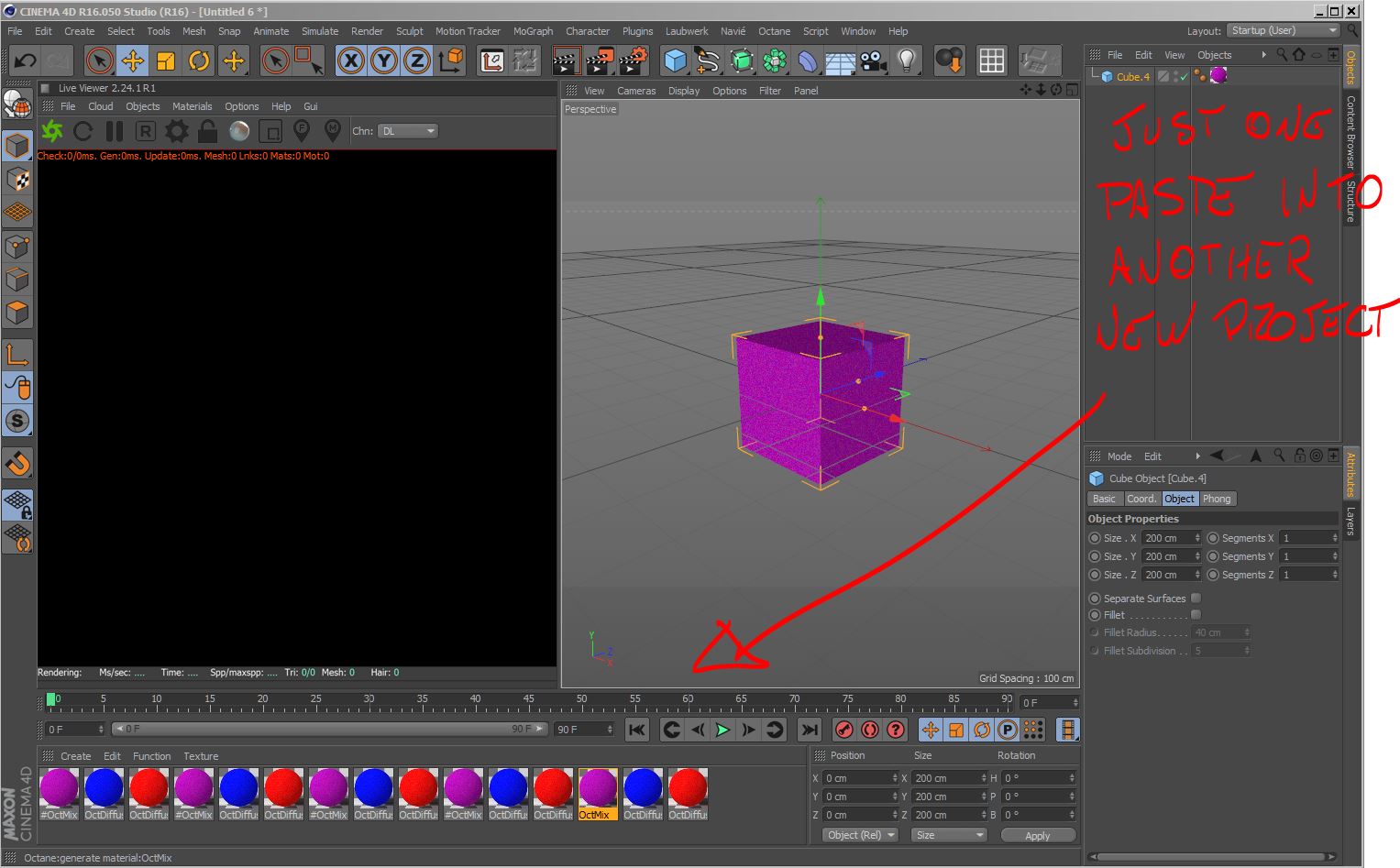Toggle the animation dot beside Size . X
The height and width of the screenshot is (868, 1400).
1095,538
